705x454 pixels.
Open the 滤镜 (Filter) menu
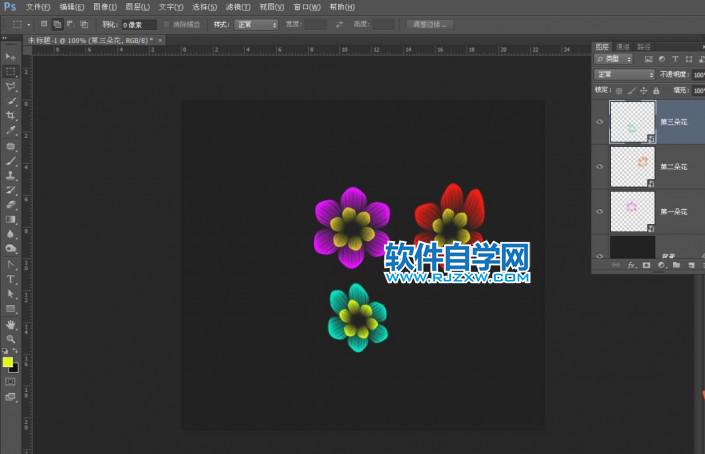click(238, 7)
